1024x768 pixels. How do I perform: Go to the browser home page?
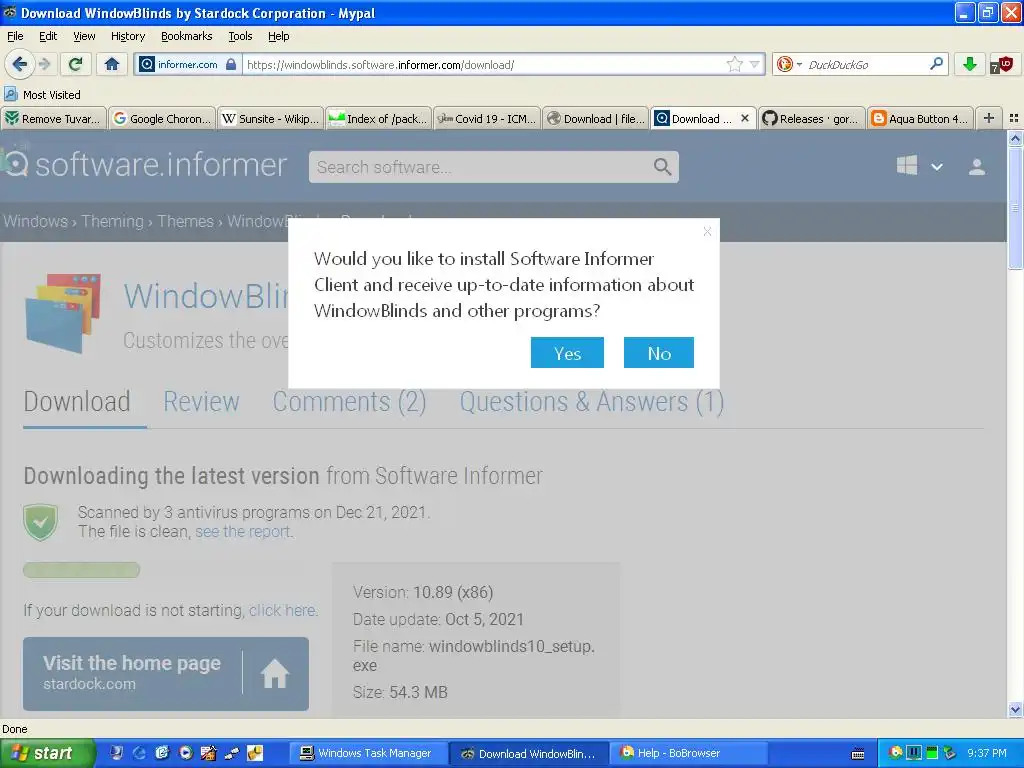pyautogui.click(x=112, y=64)
